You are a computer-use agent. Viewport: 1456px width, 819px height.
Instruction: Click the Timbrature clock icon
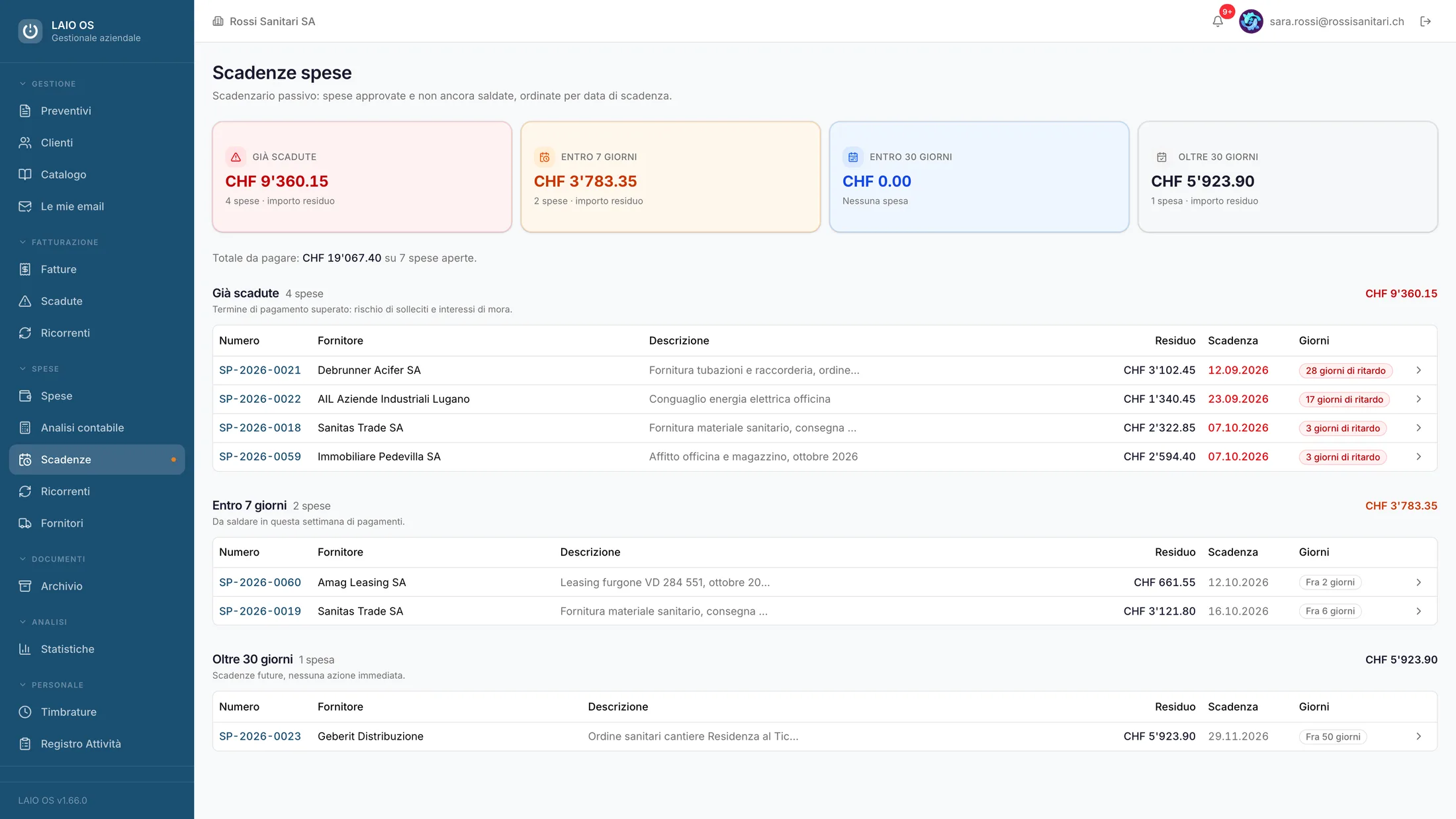coord(25,712)
